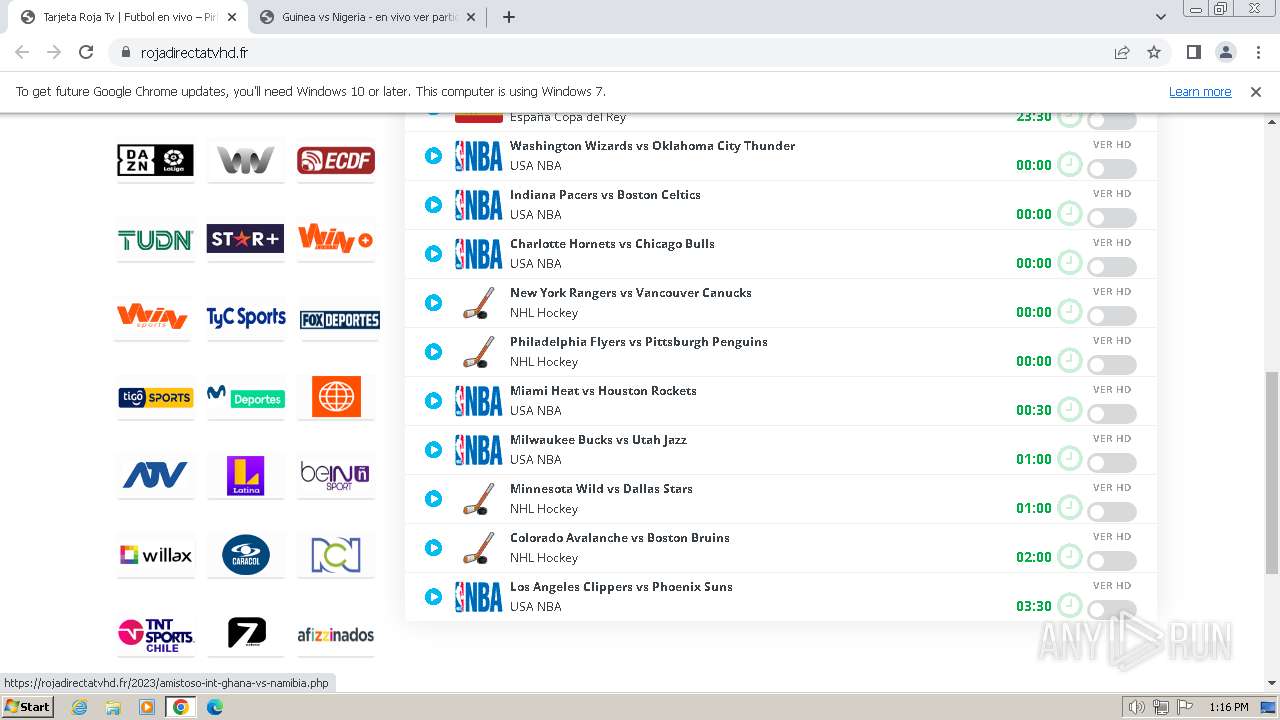
Task: Open Windows Start menu
Action: click(x=27, y=707)
